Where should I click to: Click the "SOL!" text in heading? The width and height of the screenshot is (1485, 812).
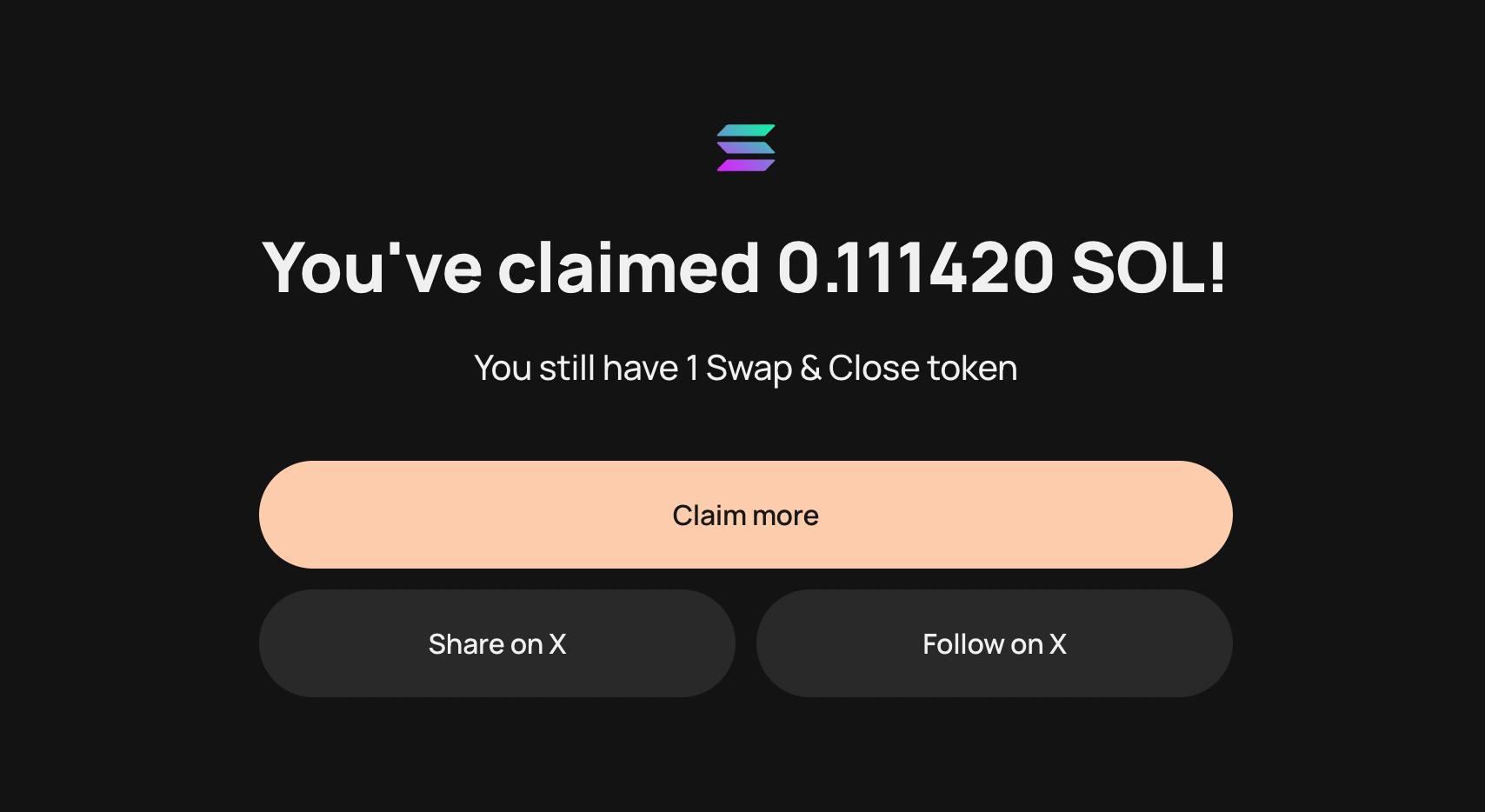pos(1149,268)
